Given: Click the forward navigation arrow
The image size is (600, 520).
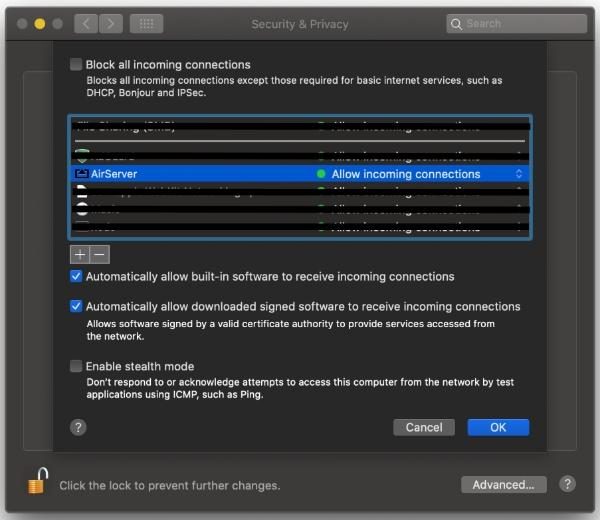Looking at the screenshot, I should click(x=111, y=24).
